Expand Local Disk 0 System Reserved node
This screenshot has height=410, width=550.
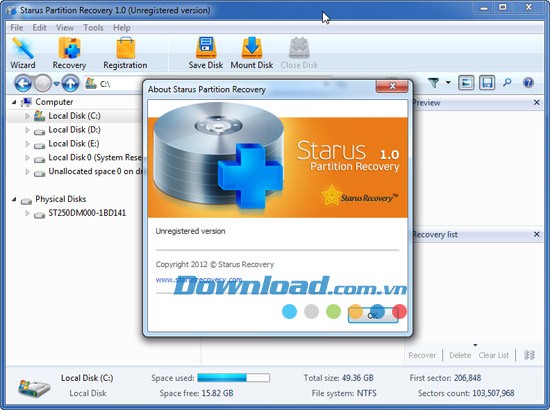27,158
